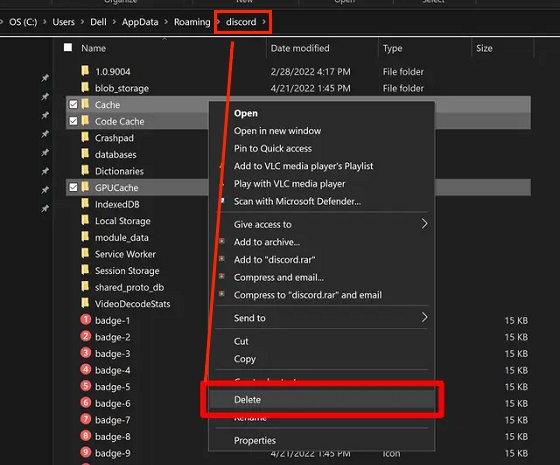Viewport: 560px width, 465px height.
Task: Choose Delete in the context menu
Action: [321, 400]
